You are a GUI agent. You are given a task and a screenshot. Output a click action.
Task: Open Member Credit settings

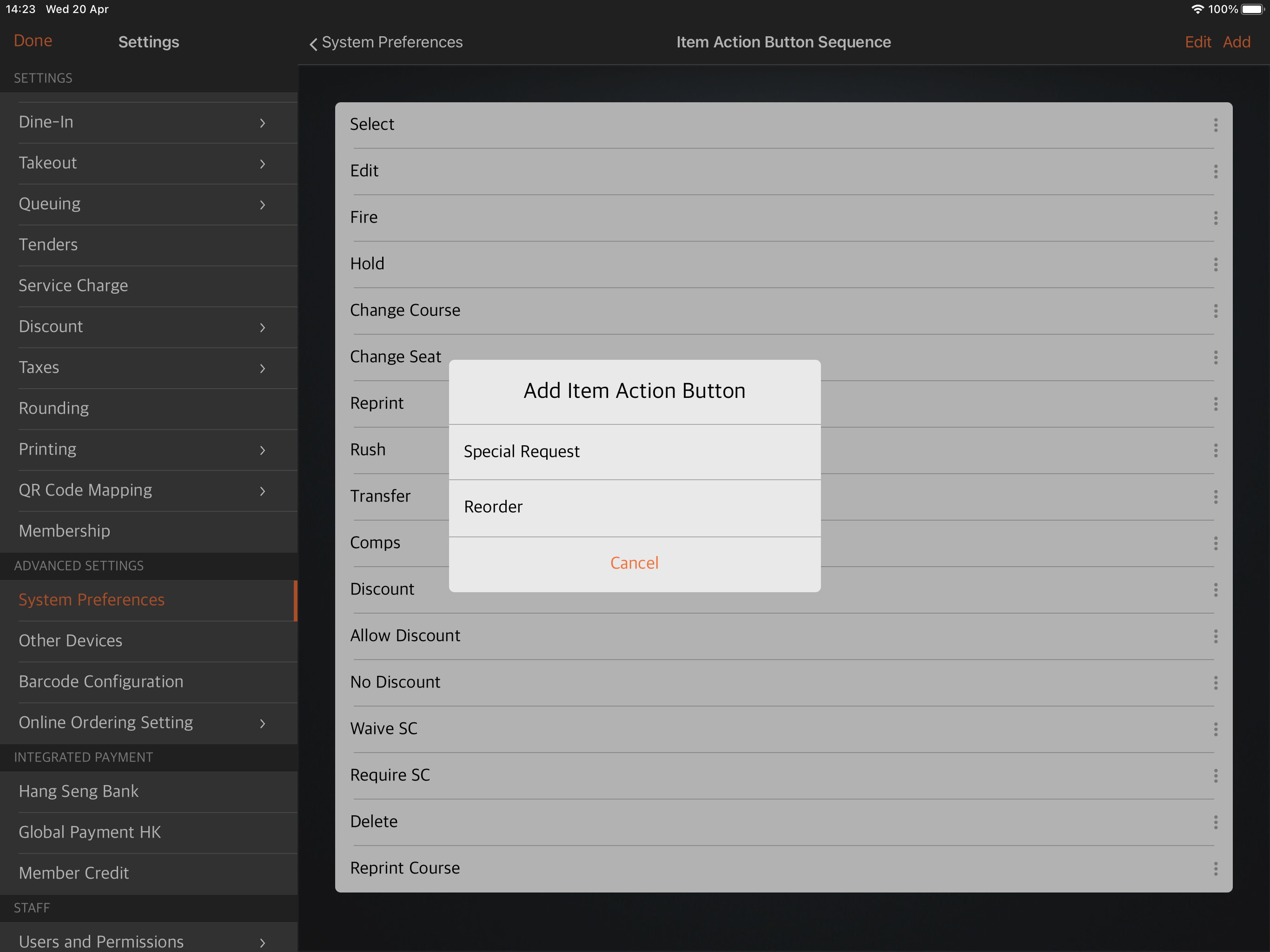(149, 873)
